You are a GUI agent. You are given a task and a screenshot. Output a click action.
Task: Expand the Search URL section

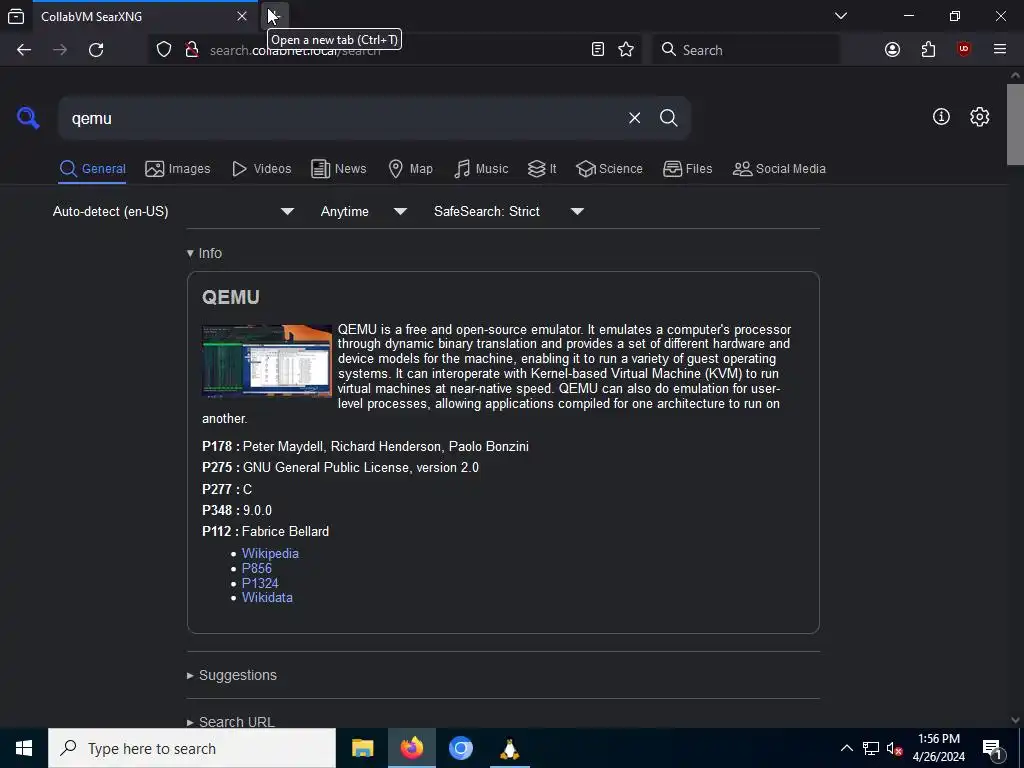click(x=231, y=722)
